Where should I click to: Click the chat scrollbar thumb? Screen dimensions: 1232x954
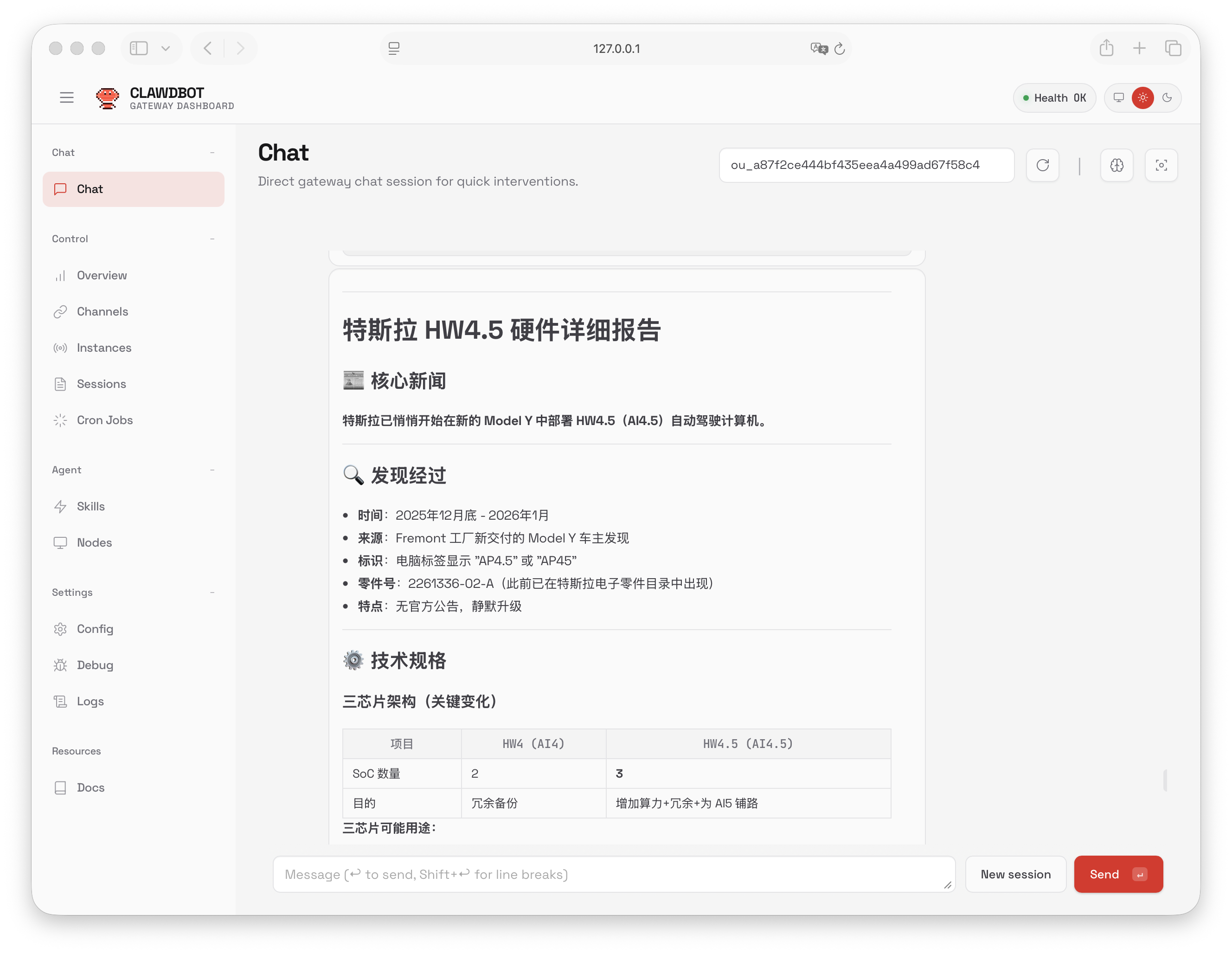tap(1164, 780)
